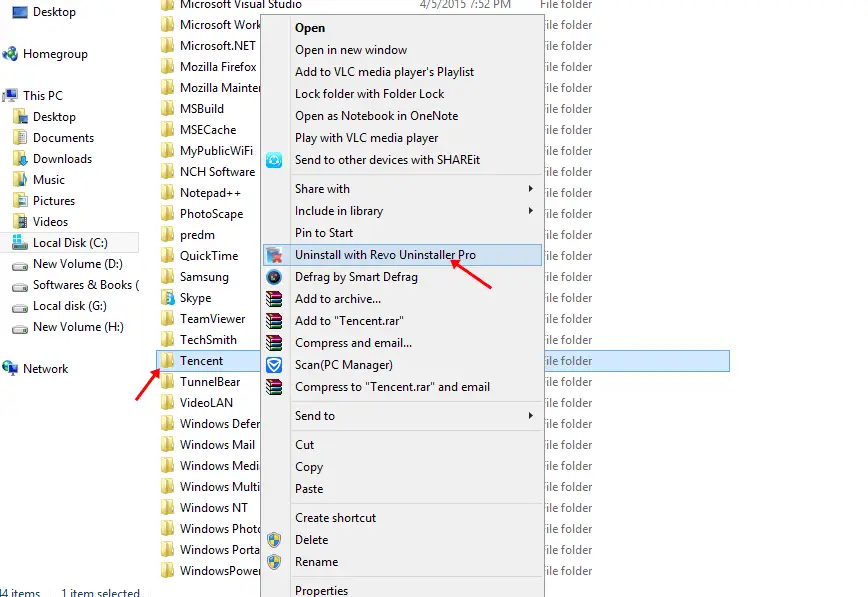This screenshot has width=868, height=597.
Task: Open Softwares & Books drive in sidebar
Action: tap(86, 285)
